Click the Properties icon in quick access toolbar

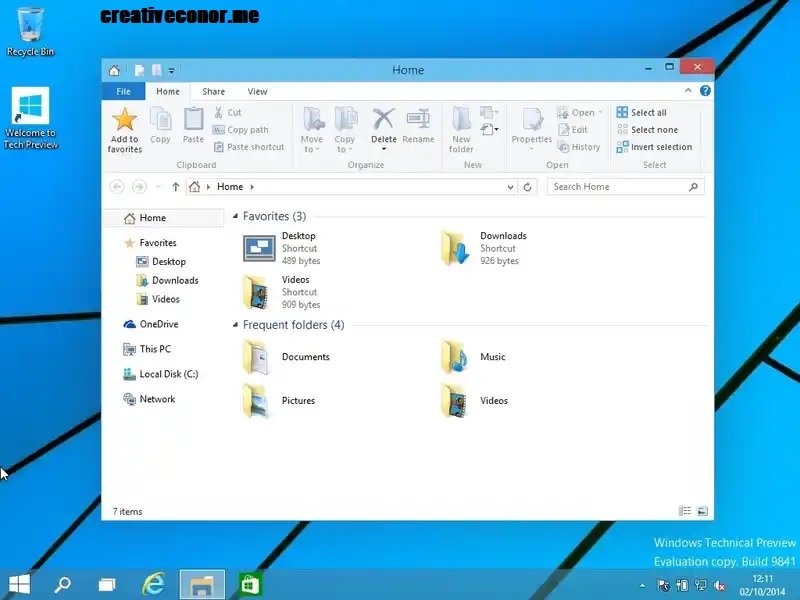pyautogui.click(x=139, y=70)
